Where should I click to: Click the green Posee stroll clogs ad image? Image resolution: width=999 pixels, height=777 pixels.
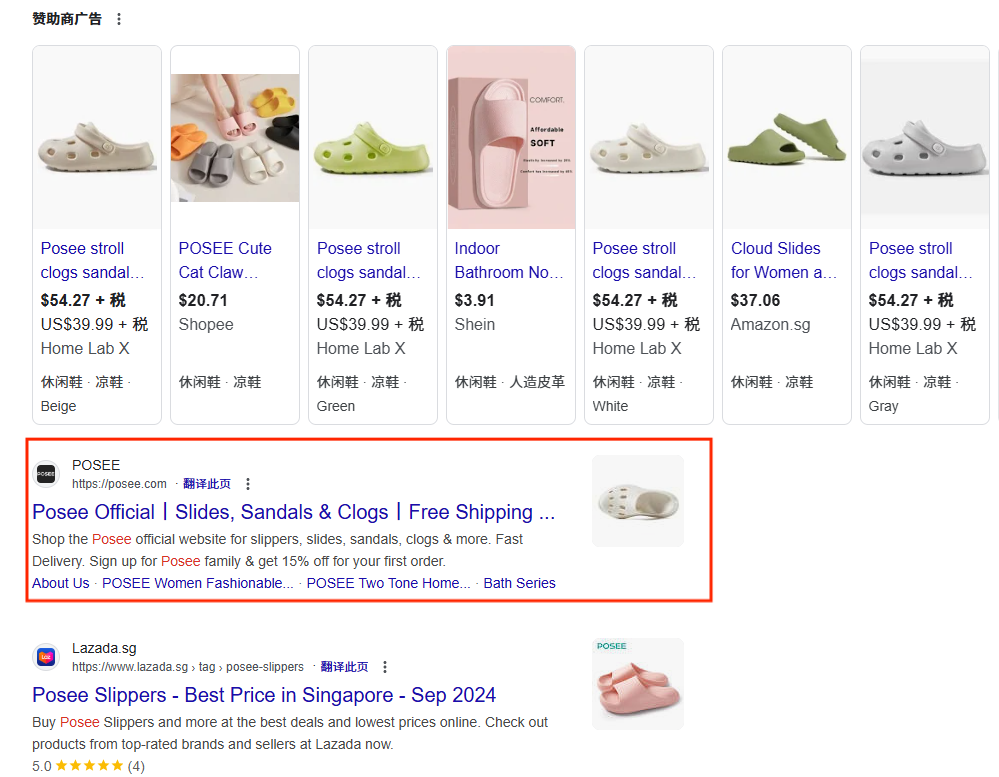(373, 138)
